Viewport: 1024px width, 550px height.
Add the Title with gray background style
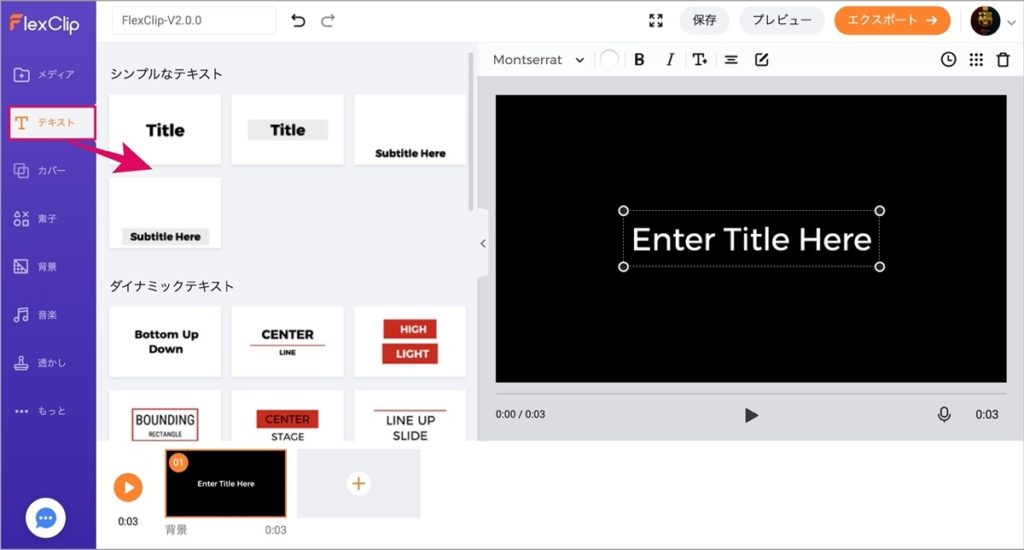(287, 129)
